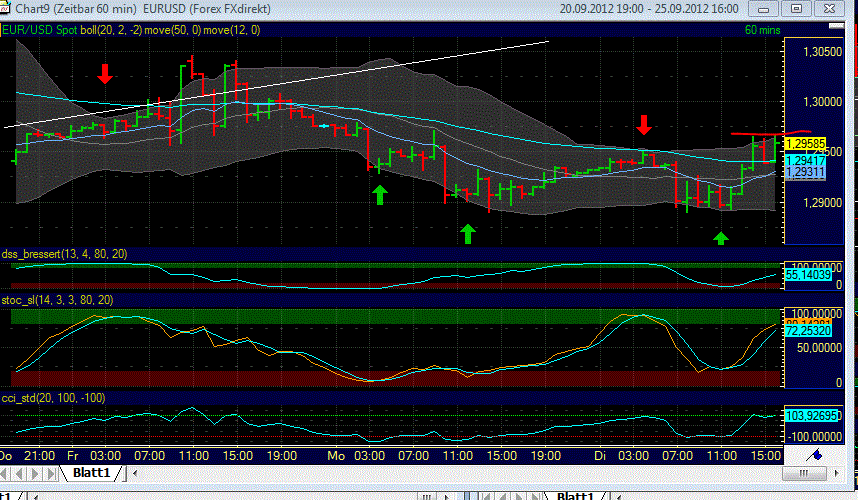The height and width of the screenshot is (500, 858).
Task: Click the 1,29000 price scale label
Action: tap(822, 203)
